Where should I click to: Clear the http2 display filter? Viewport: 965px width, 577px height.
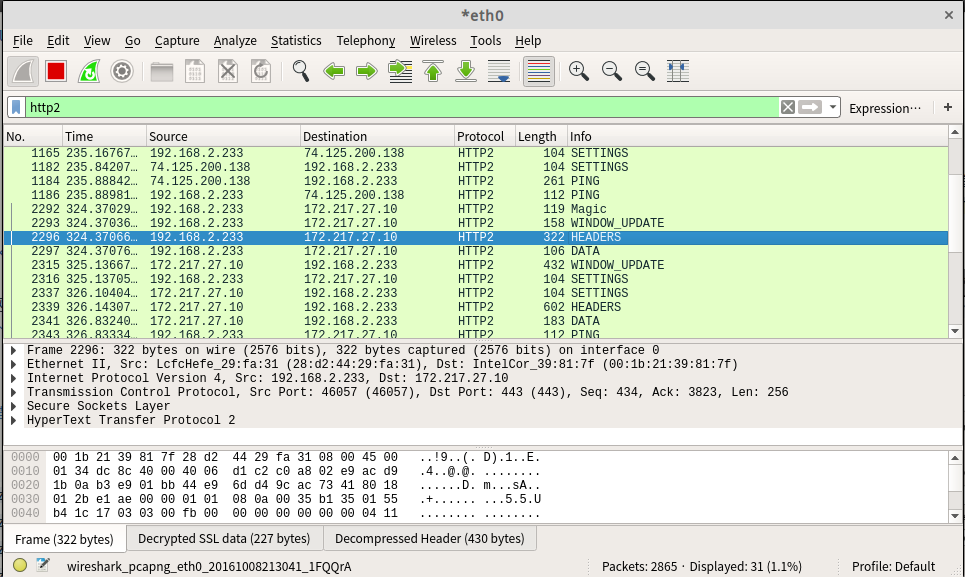[x=788, y=107]
